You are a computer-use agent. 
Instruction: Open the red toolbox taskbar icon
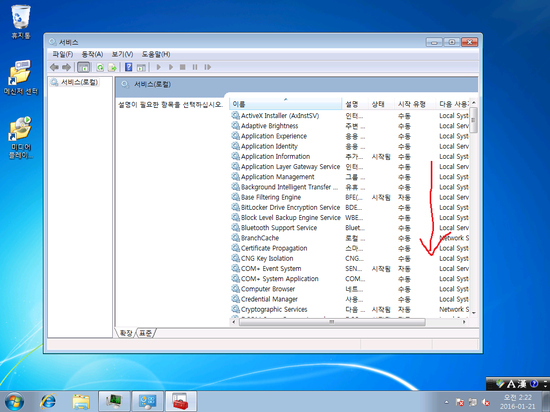click(181, 401)
